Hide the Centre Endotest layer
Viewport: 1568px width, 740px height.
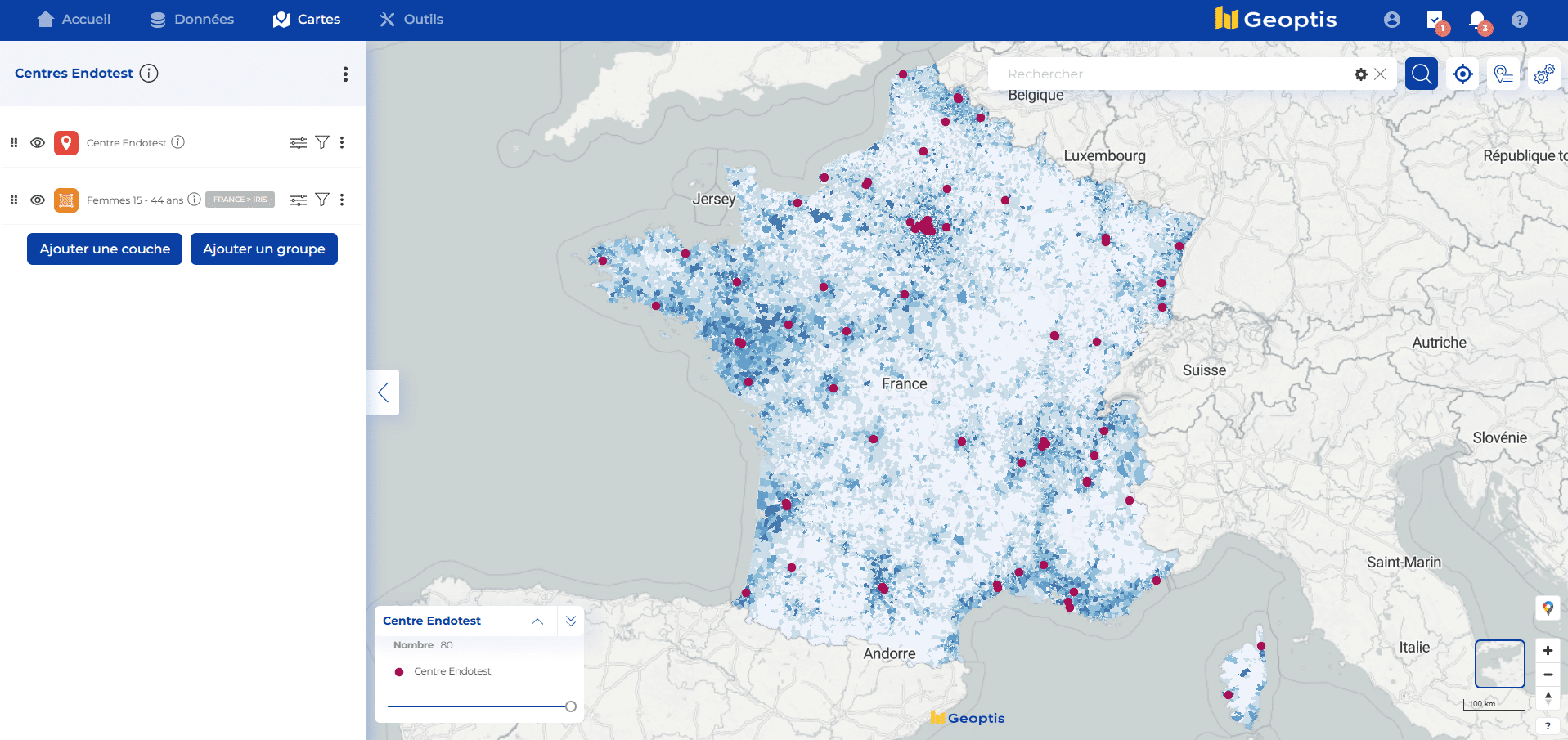coord(38,142)
